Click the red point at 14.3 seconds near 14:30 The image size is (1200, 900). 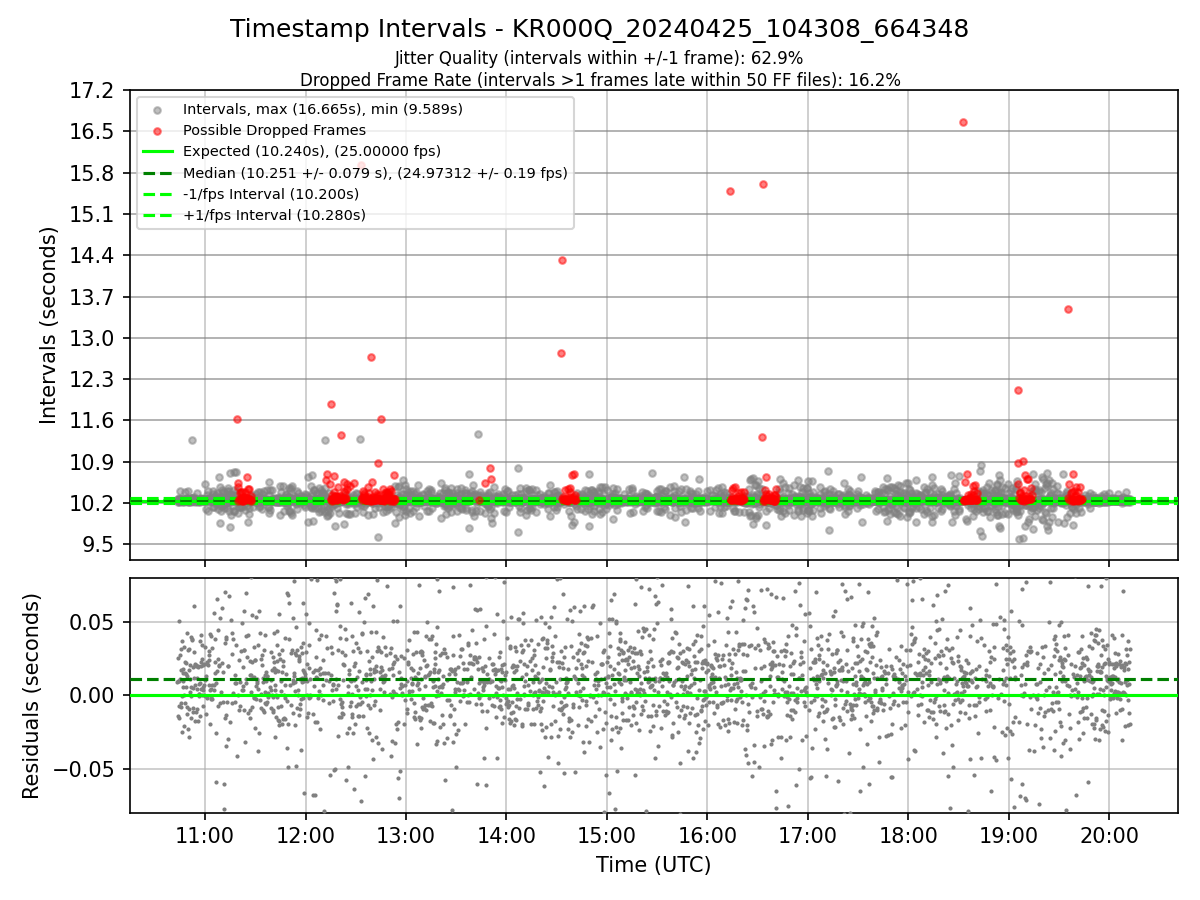[562, 260]
